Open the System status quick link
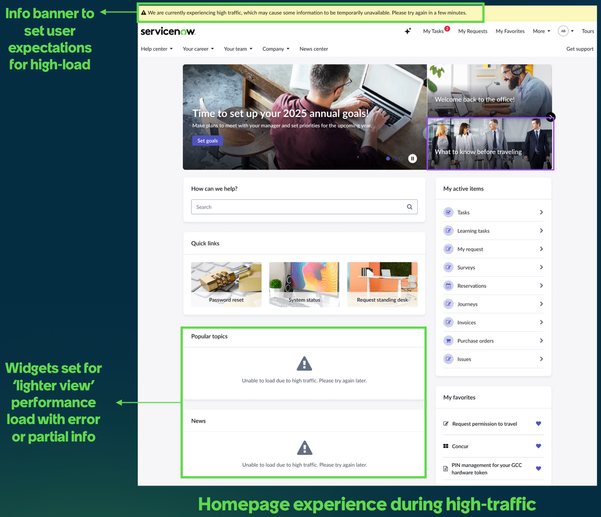The image size is (601, 517). 304,284
